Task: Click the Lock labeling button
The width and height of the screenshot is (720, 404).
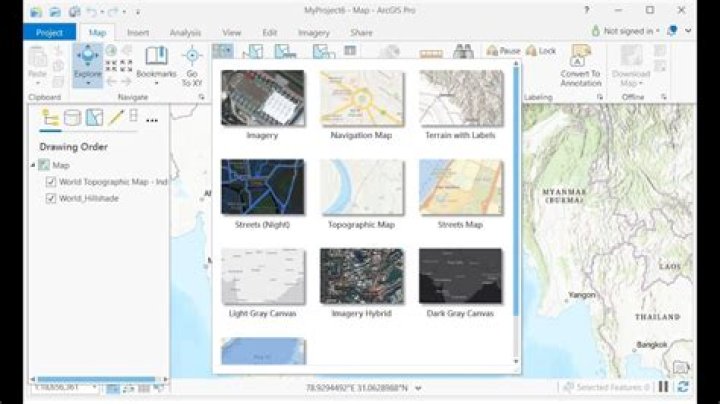Action: 541,50
